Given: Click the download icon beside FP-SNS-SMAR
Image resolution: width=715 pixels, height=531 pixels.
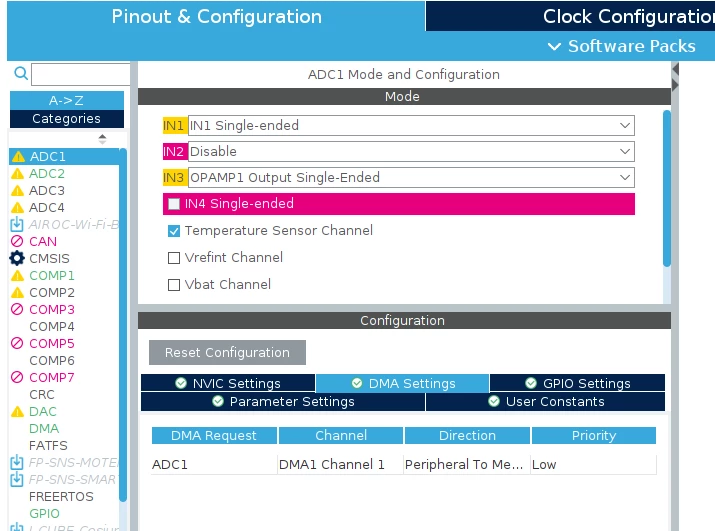Looking at the screenshot, I should click(17, 479).
